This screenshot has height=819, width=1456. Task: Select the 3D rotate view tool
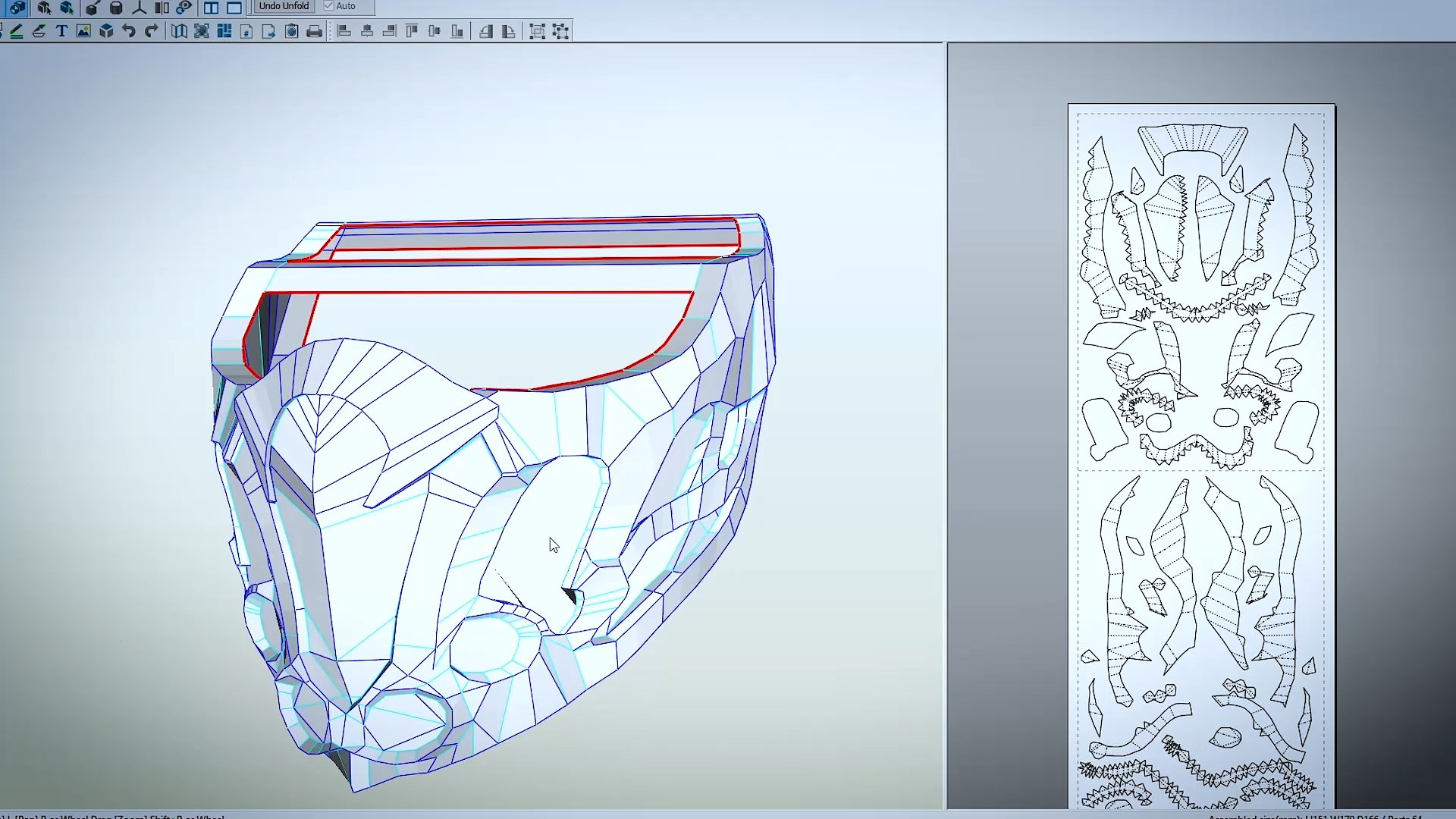tap(17, 8)
